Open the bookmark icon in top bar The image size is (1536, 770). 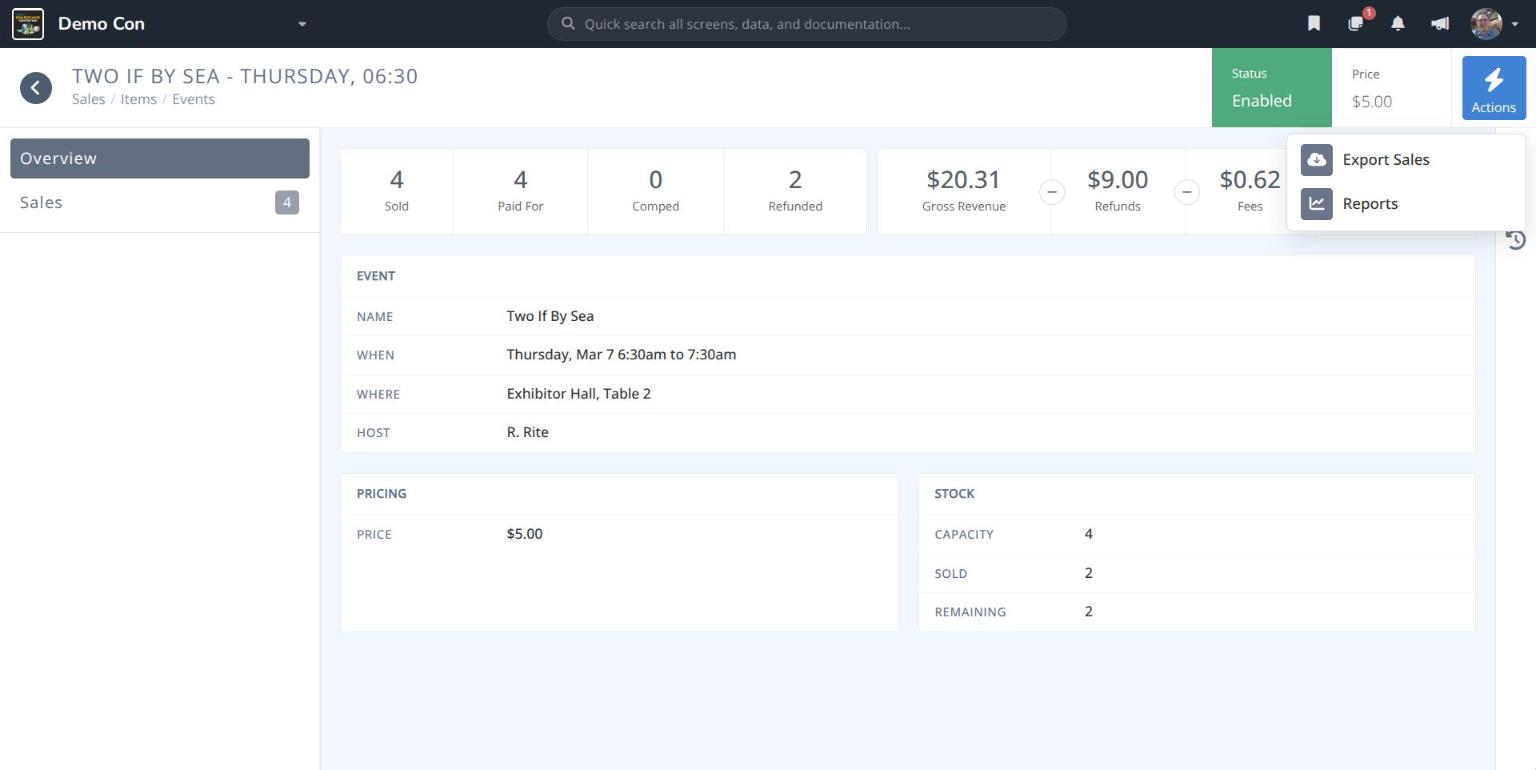tap(1314, 24)
